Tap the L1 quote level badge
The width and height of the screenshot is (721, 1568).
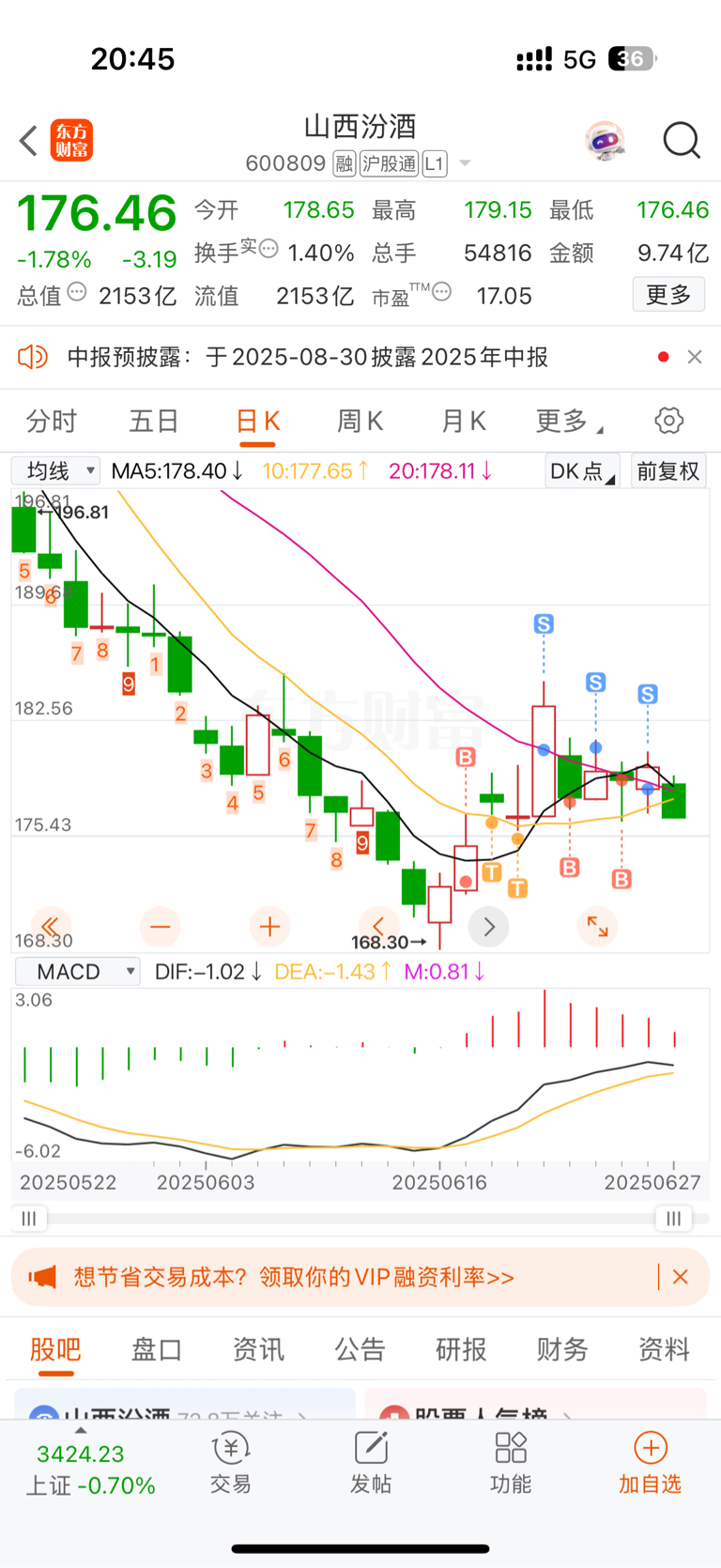(434, 164)
